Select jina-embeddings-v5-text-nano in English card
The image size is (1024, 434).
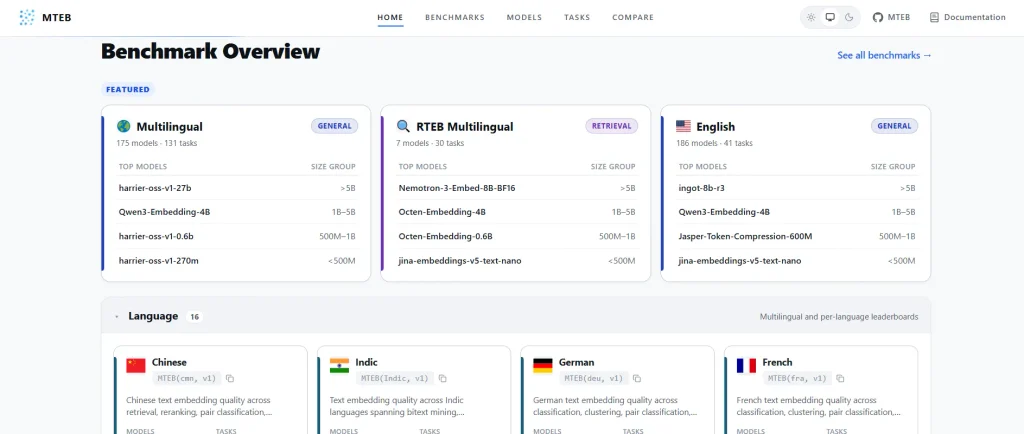[797, 260]
